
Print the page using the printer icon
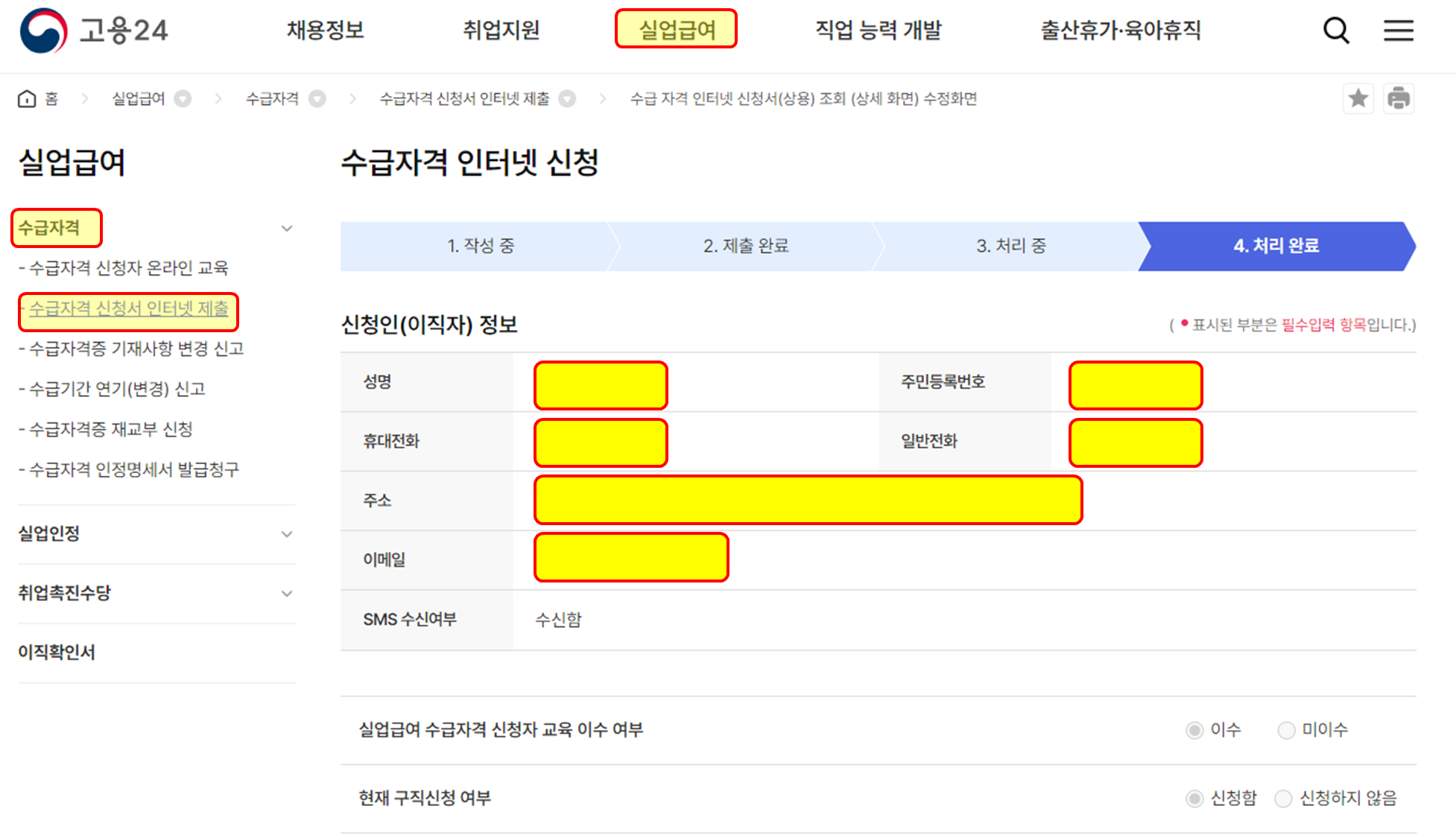click(x=1399, y=98)
